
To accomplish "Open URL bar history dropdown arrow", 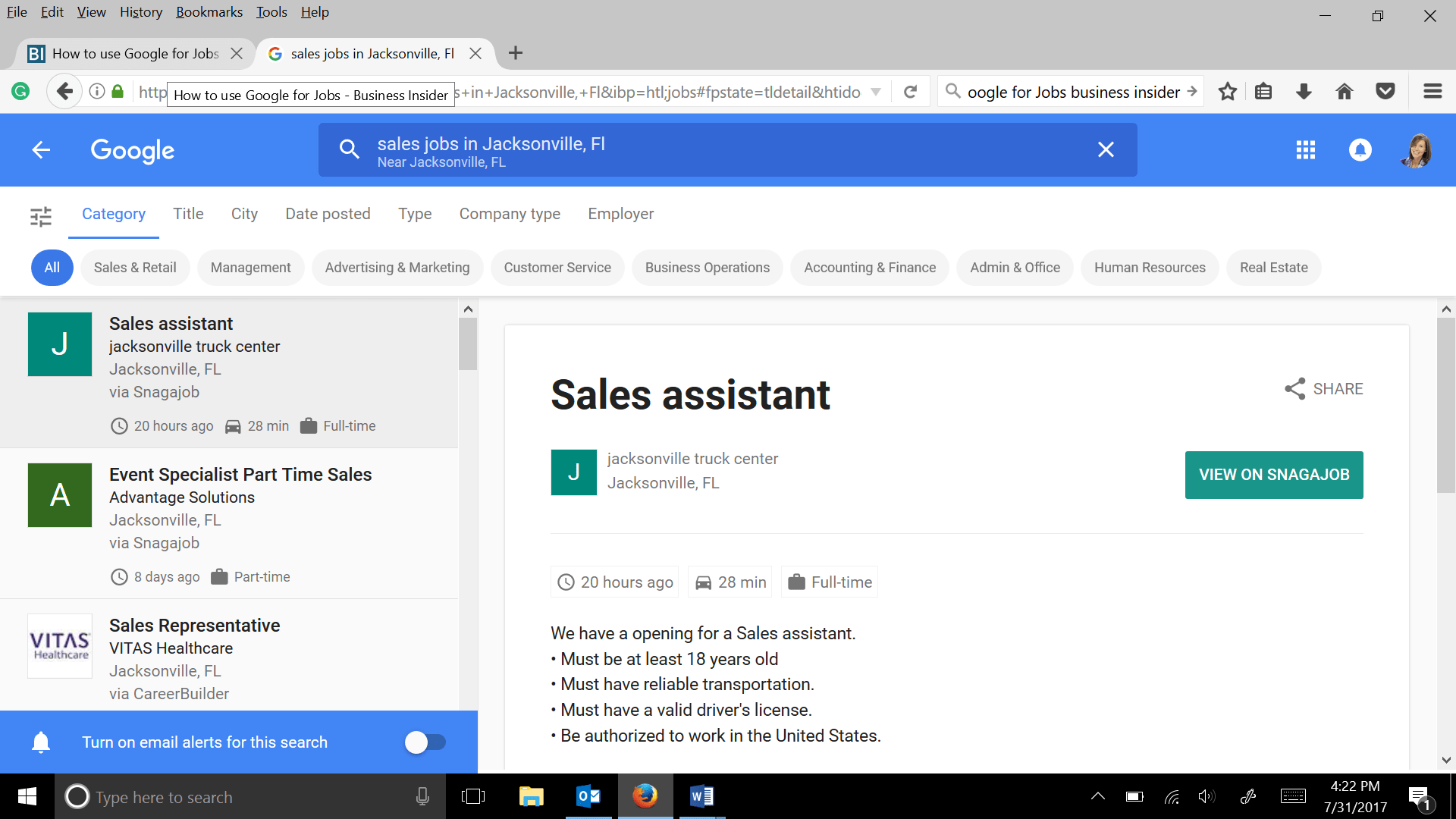I will [x=876, y=92].
